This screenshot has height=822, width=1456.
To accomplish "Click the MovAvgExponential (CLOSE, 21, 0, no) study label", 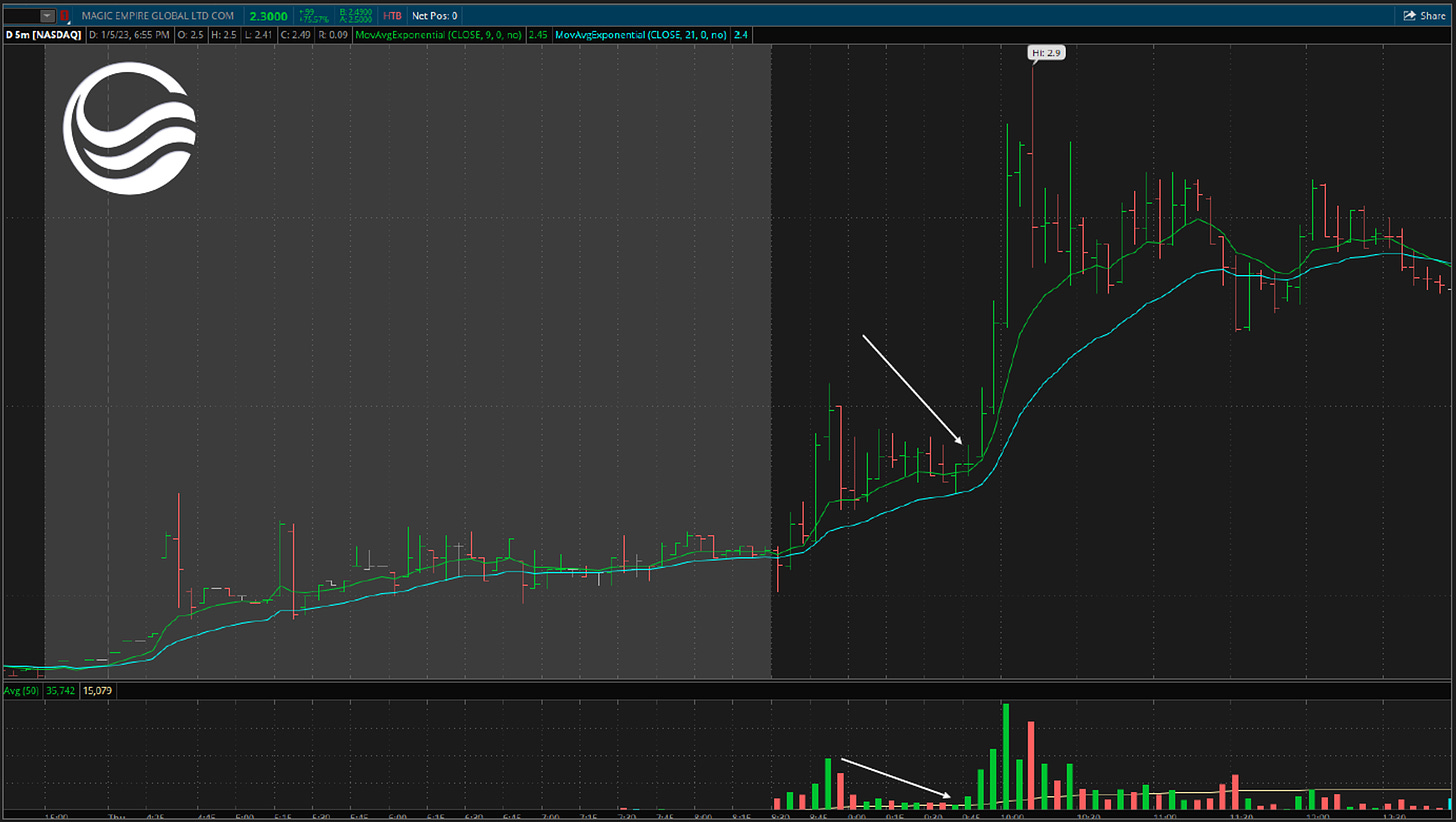I will tap(642, 34).
